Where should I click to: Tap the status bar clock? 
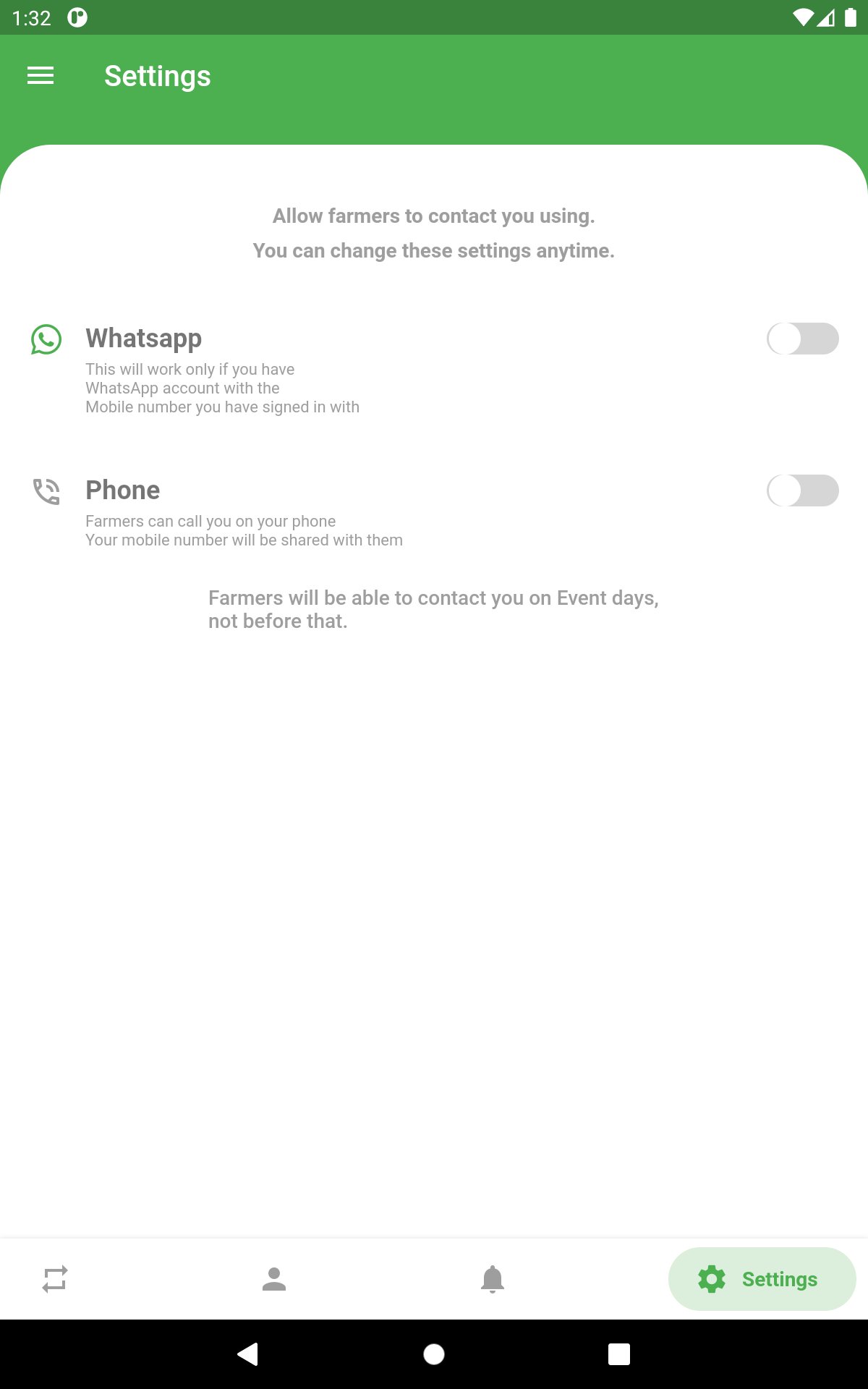click(x=32, y=18)
